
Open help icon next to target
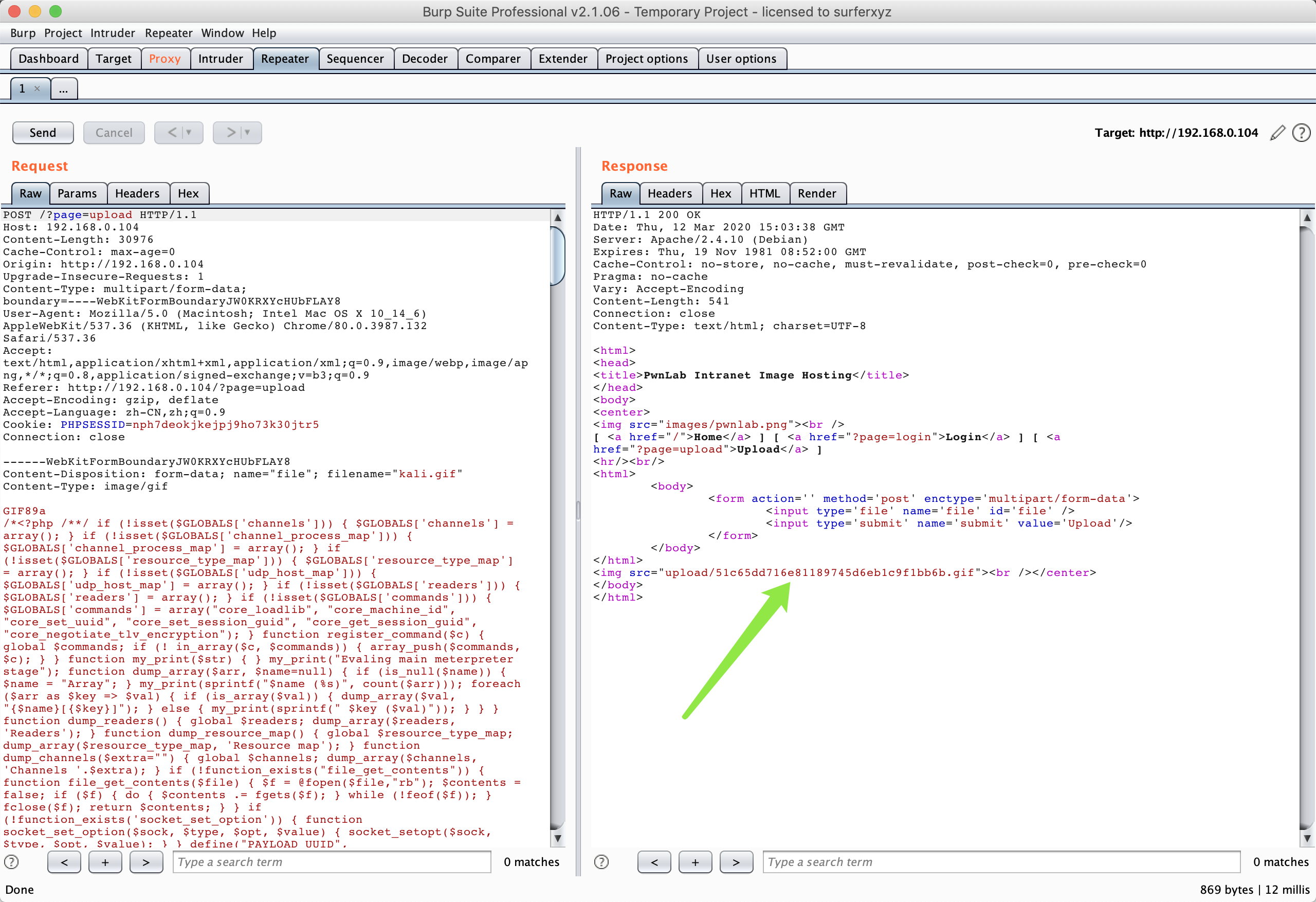1301,133
